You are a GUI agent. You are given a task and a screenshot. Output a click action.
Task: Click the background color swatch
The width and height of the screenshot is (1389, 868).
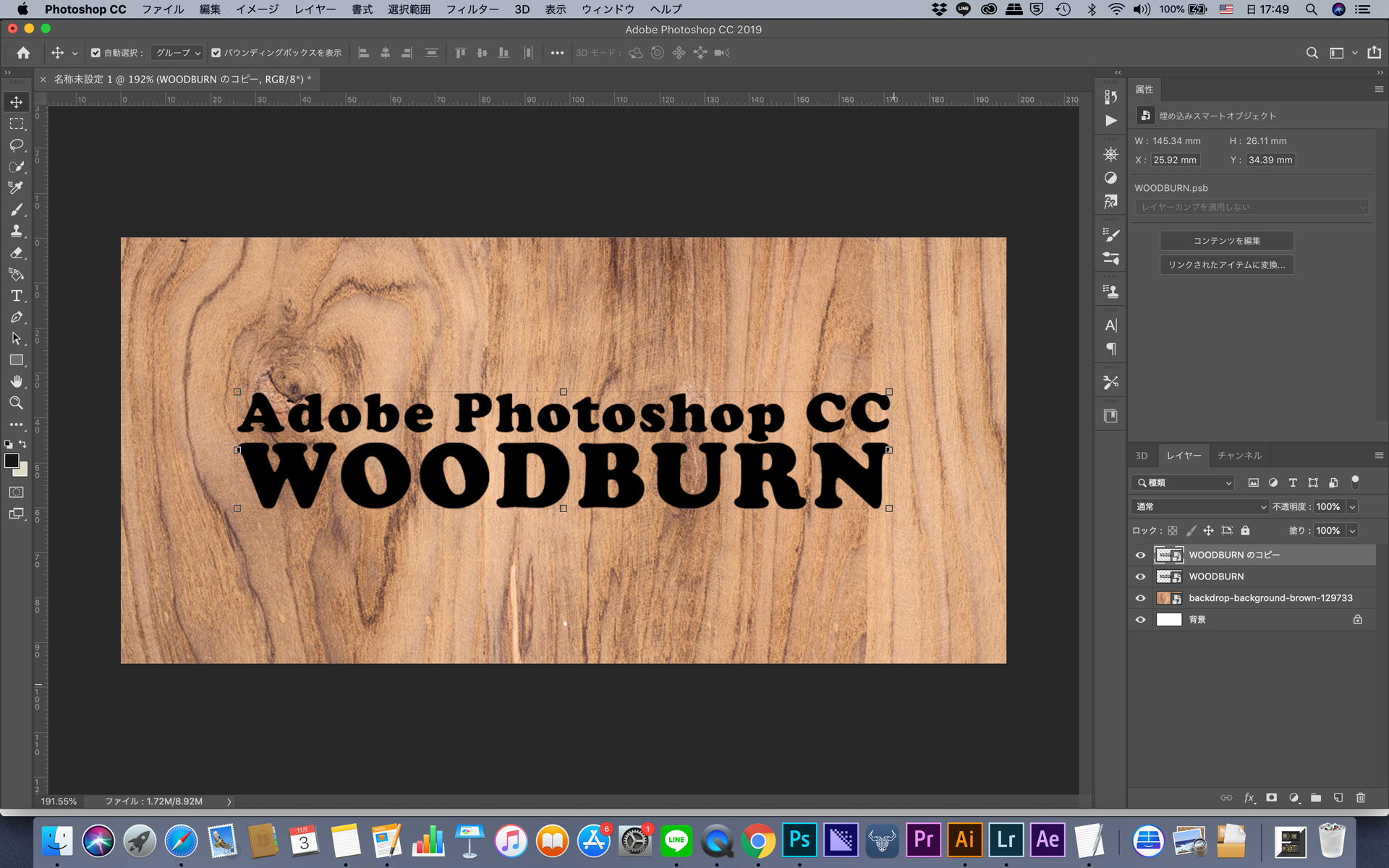click(22, 471)
